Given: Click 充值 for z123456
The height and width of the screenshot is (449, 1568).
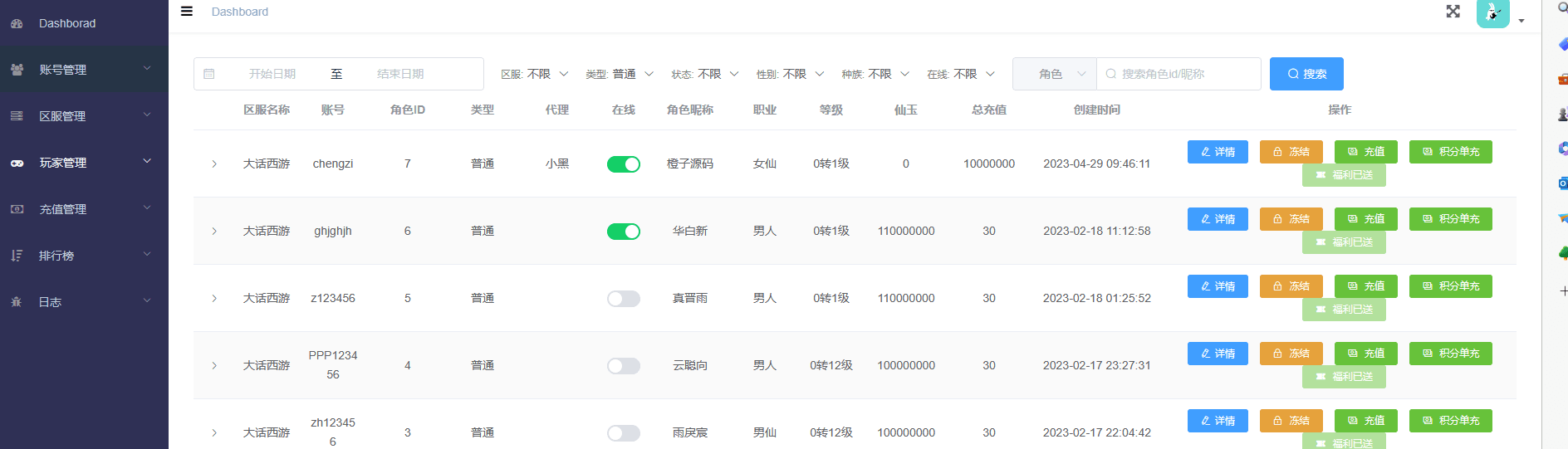Looking at the screenshot, I should (x=1366, y=286).
